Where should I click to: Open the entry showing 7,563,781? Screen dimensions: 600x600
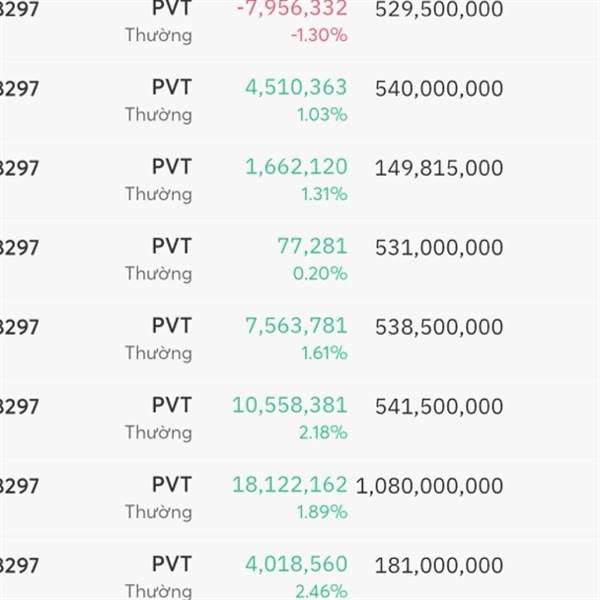[x=296, y=326]
